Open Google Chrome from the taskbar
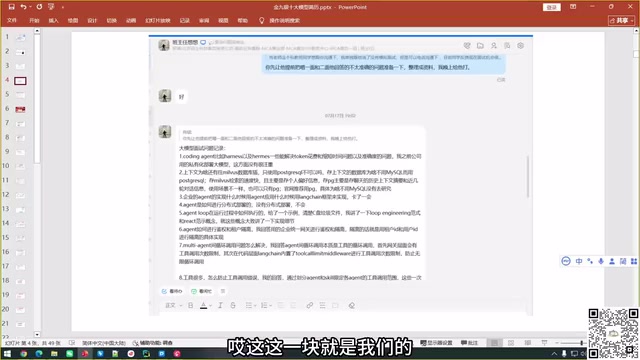This screenshot has height=360, width=640. [x=23, y=353]
